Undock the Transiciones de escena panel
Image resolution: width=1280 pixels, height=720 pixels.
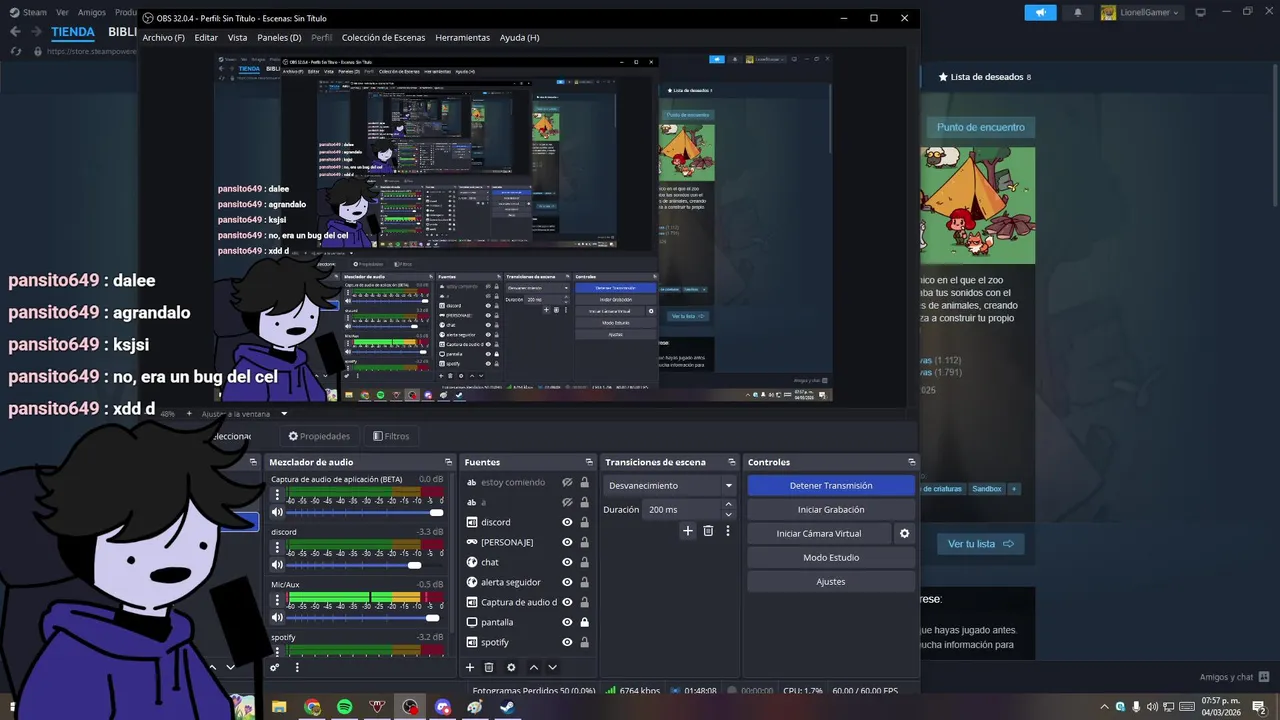733,462
